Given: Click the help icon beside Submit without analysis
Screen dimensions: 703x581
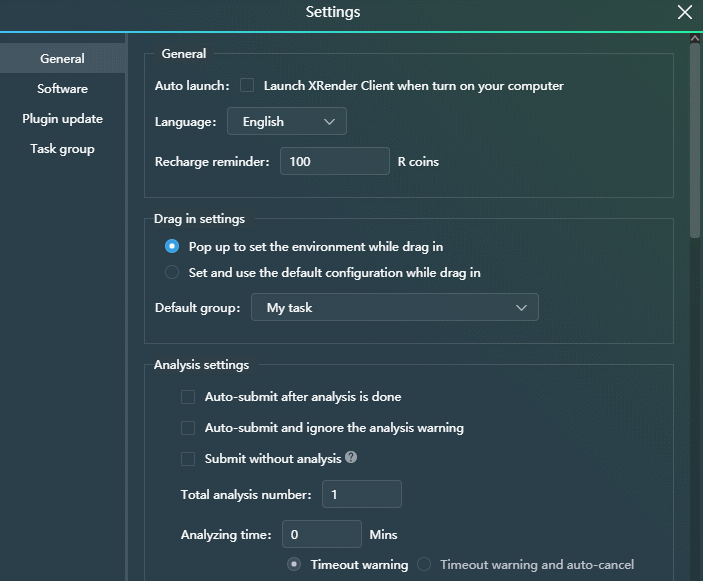Looking at the screenshot, I should coord(351,458).
